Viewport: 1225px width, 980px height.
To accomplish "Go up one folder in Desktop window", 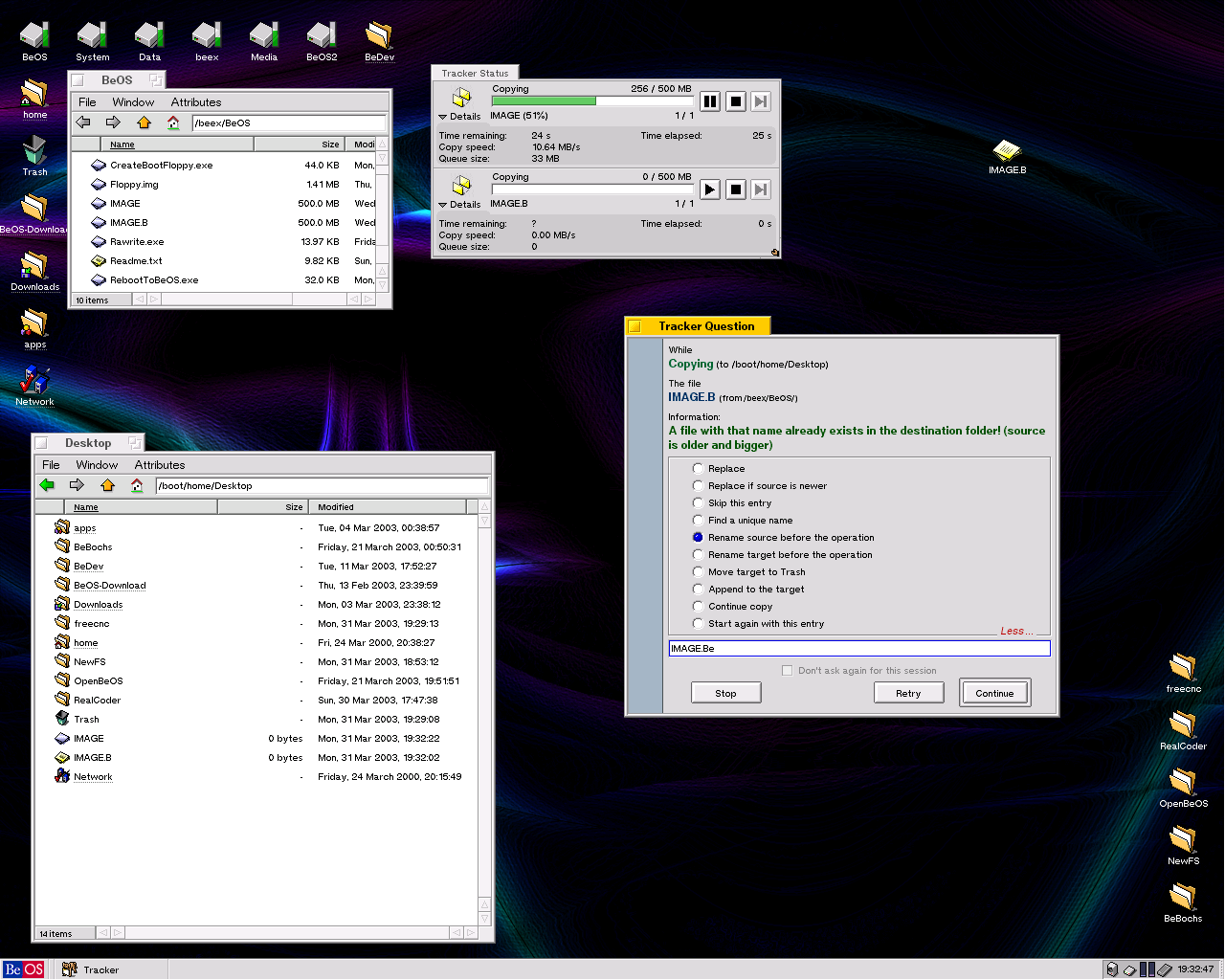I will click(107, 485).
